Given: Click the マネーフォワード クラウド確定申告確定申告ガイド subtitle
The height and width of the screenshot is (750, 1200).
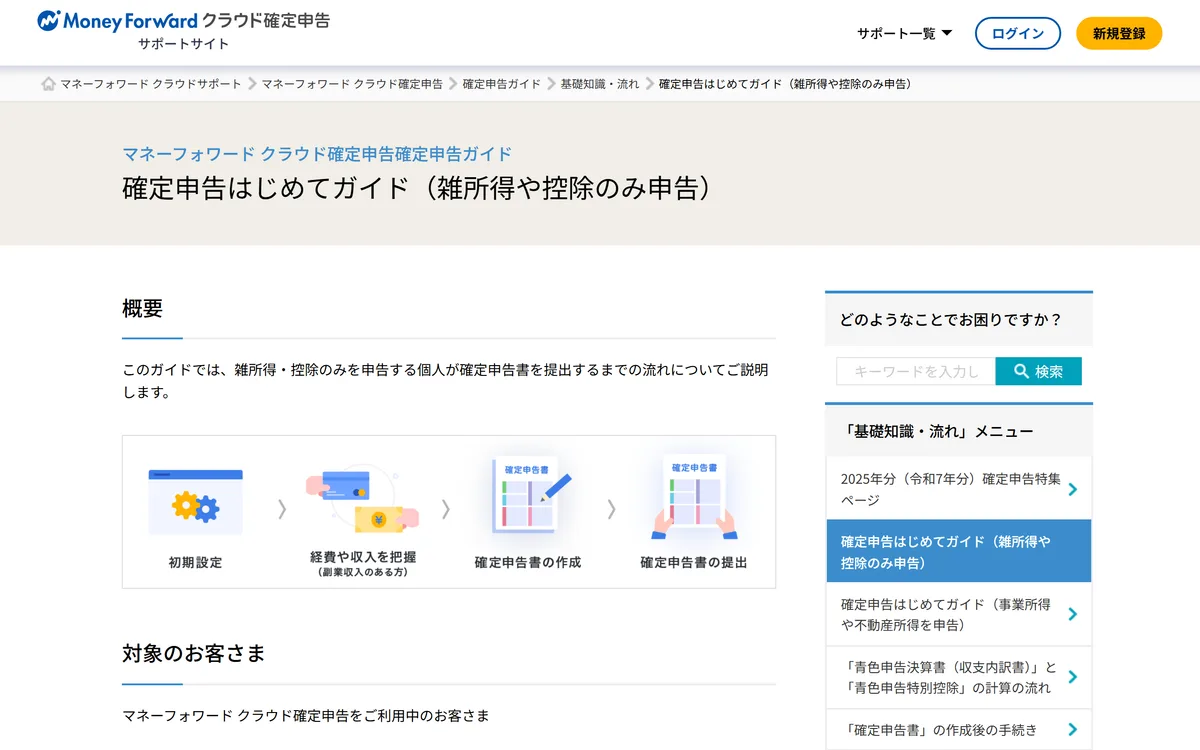Looking at the screenshot, I should tap(317, 154).
